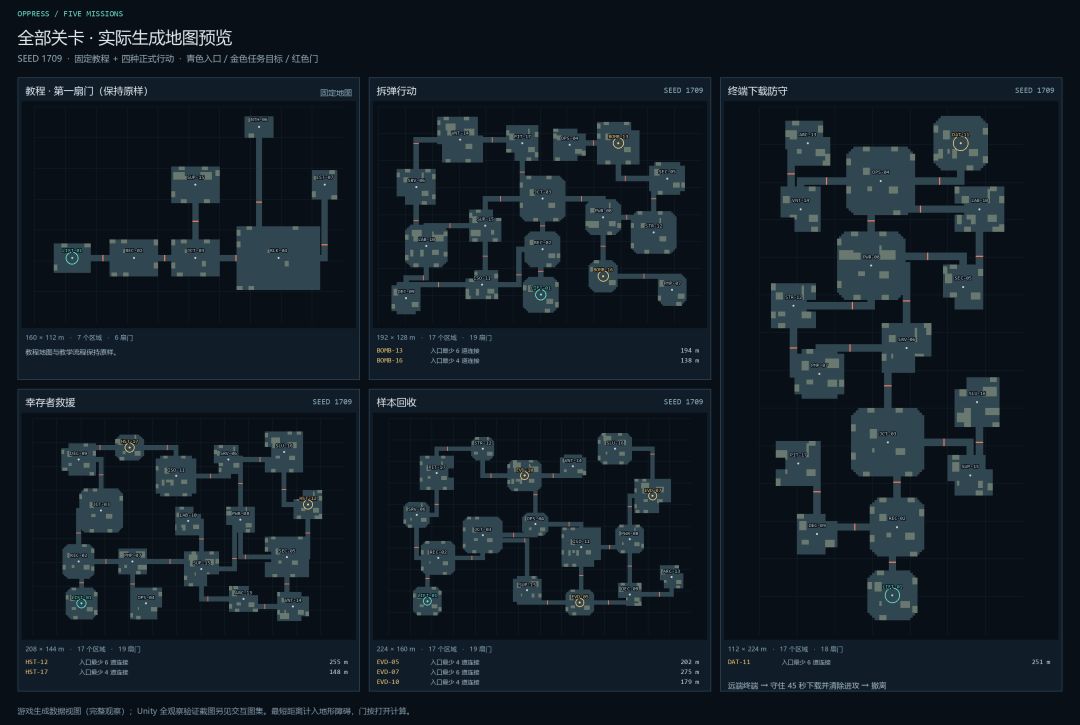Select the HST-17 label in the stats list
1080x725 pixels.
tap(37, 671)
